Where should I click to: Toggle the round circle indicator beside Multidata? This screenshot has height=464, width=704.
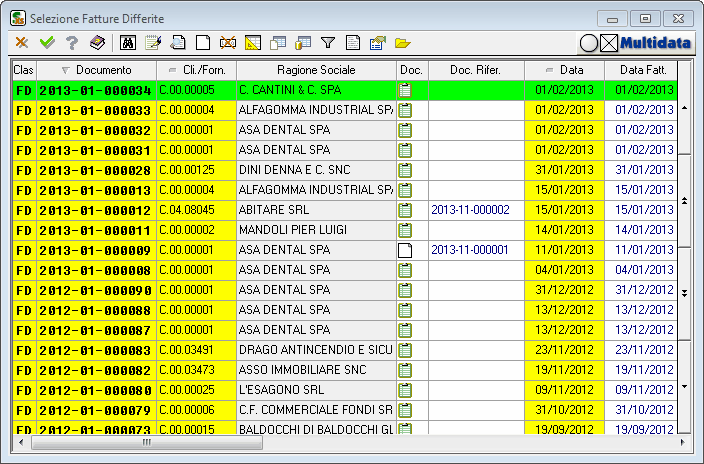point(589,43)
